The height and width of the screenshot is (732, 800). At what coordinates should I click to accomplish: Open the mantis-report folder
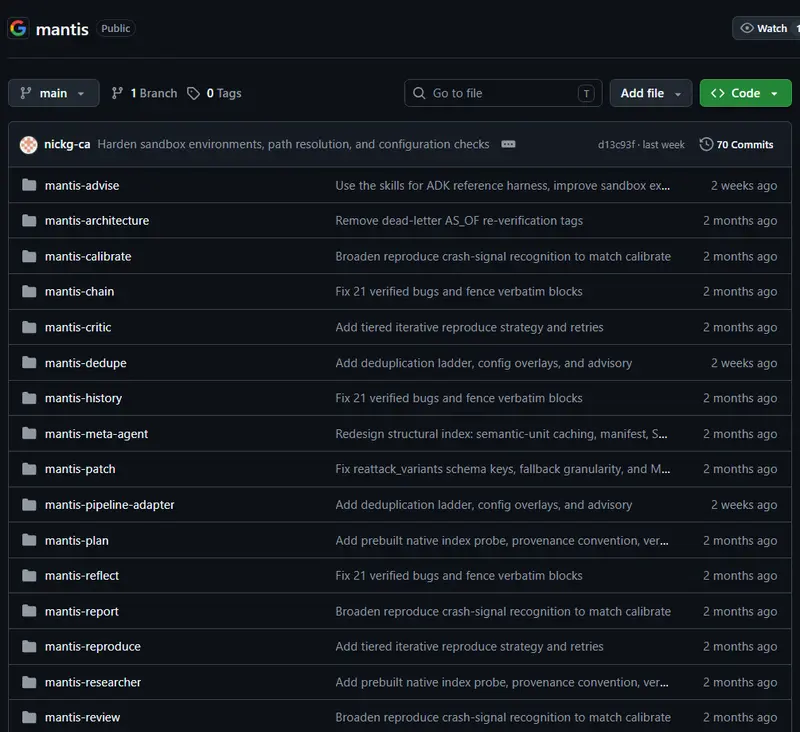[82, 611]
